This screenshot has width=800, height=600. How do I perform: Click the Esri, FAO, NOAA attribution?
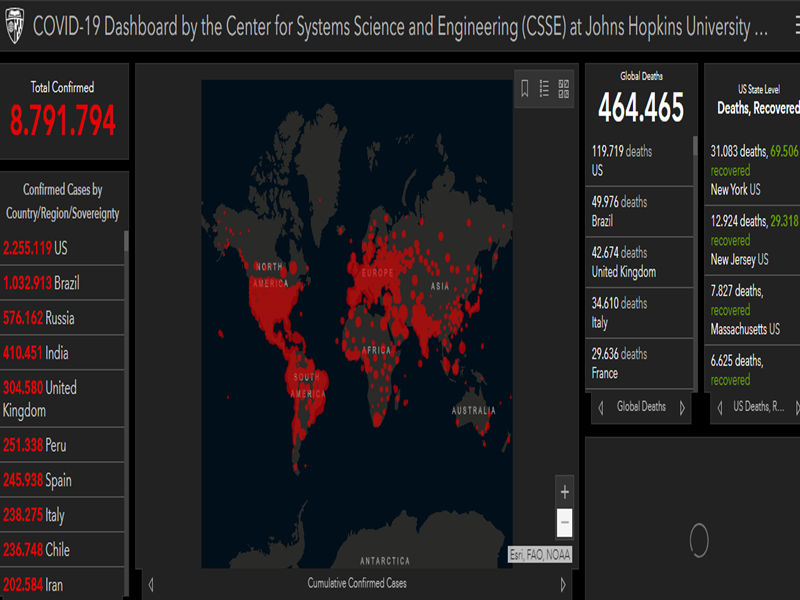pyautogui.click(x=540, y=555)
